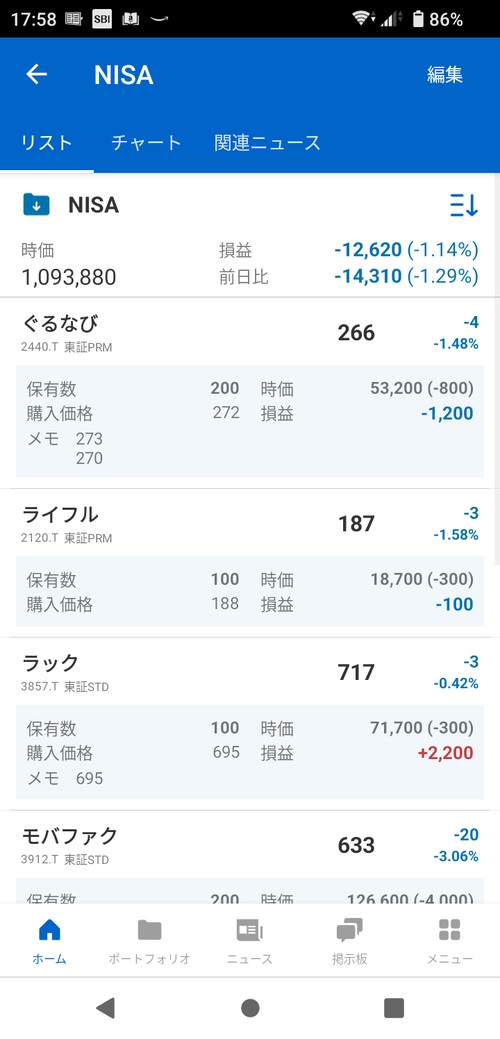Switch to the 関連ニュース tab
This screenshot has width=500, height=1039.
point(268,143)
